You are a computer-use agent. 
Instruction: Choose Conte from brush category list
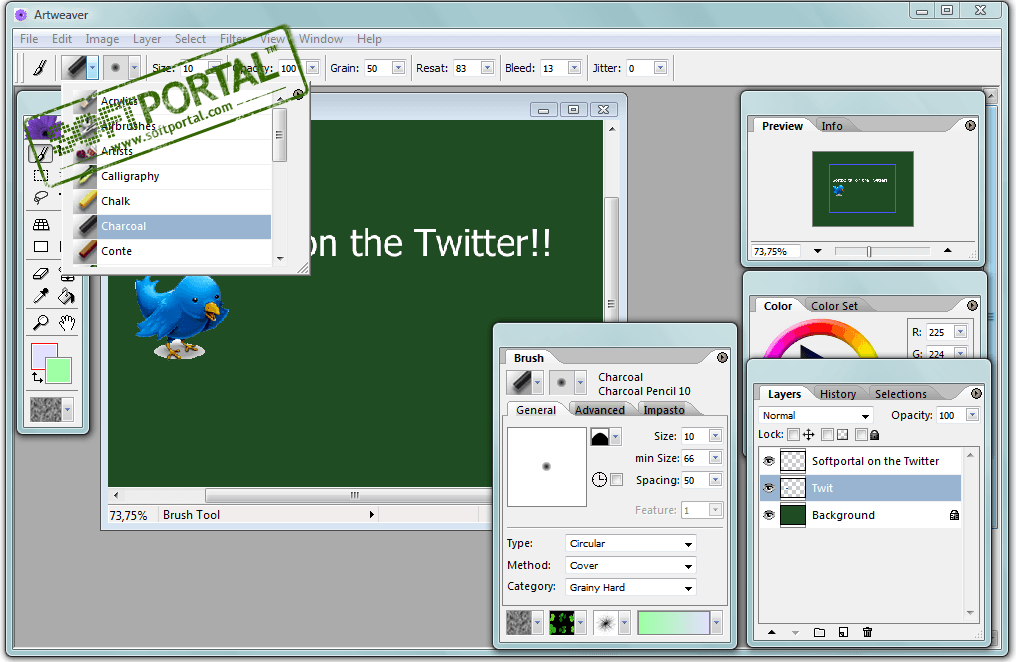172,251
